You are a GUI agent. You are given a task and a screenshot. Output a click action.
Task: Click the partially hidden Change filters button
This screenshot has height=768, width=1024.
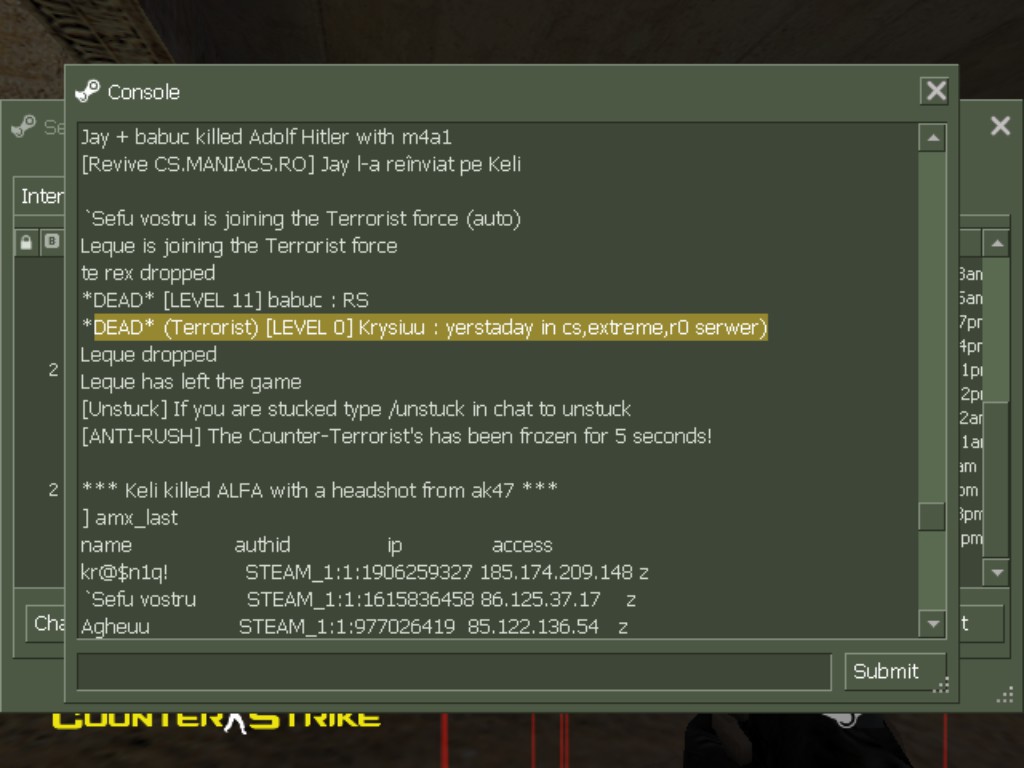point(46,624)
